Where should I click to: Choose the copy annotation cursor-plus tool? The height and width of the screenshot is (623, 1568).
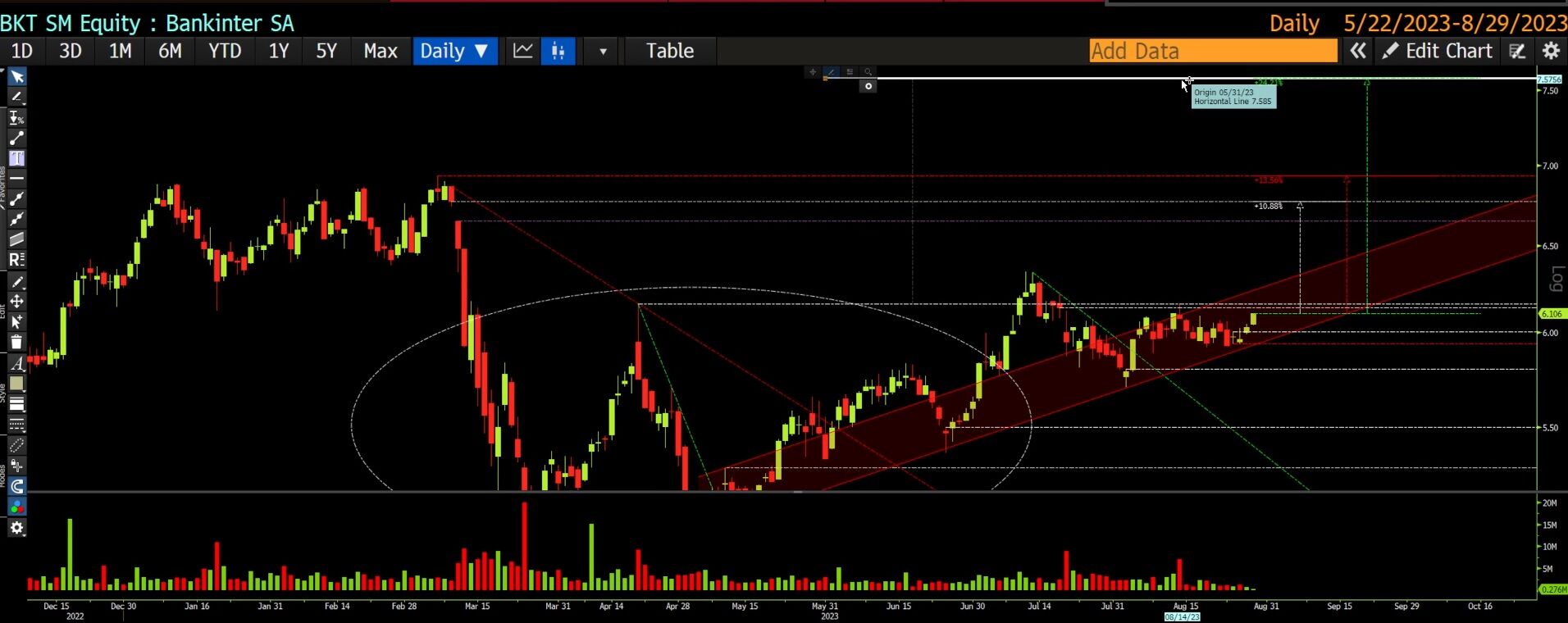[x=16, y=322]
